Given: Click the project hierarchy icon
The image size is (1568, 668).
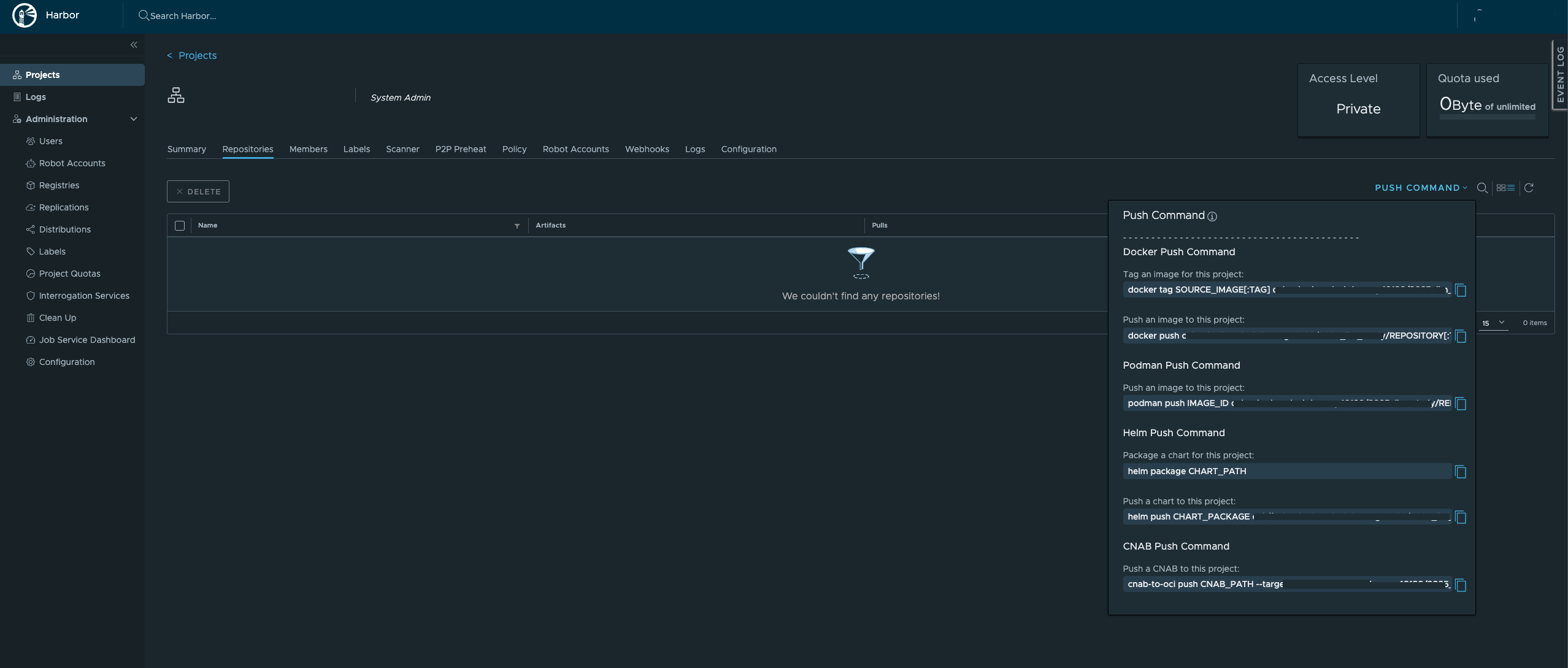Looking at the screenshot, I should click(x=176, y=95).
